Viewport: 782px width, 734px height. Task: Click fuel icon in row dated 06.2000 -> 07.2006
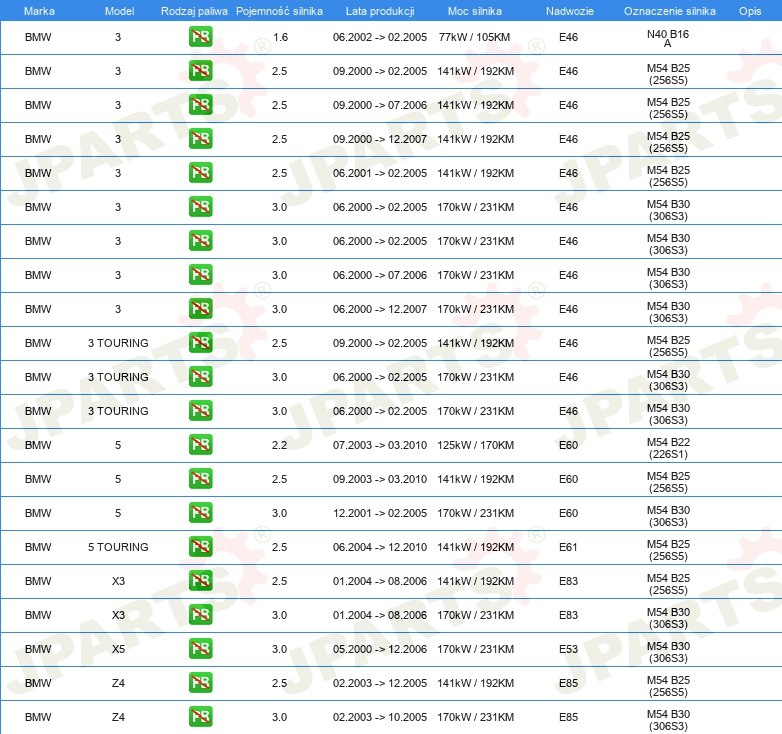[200, 275]
